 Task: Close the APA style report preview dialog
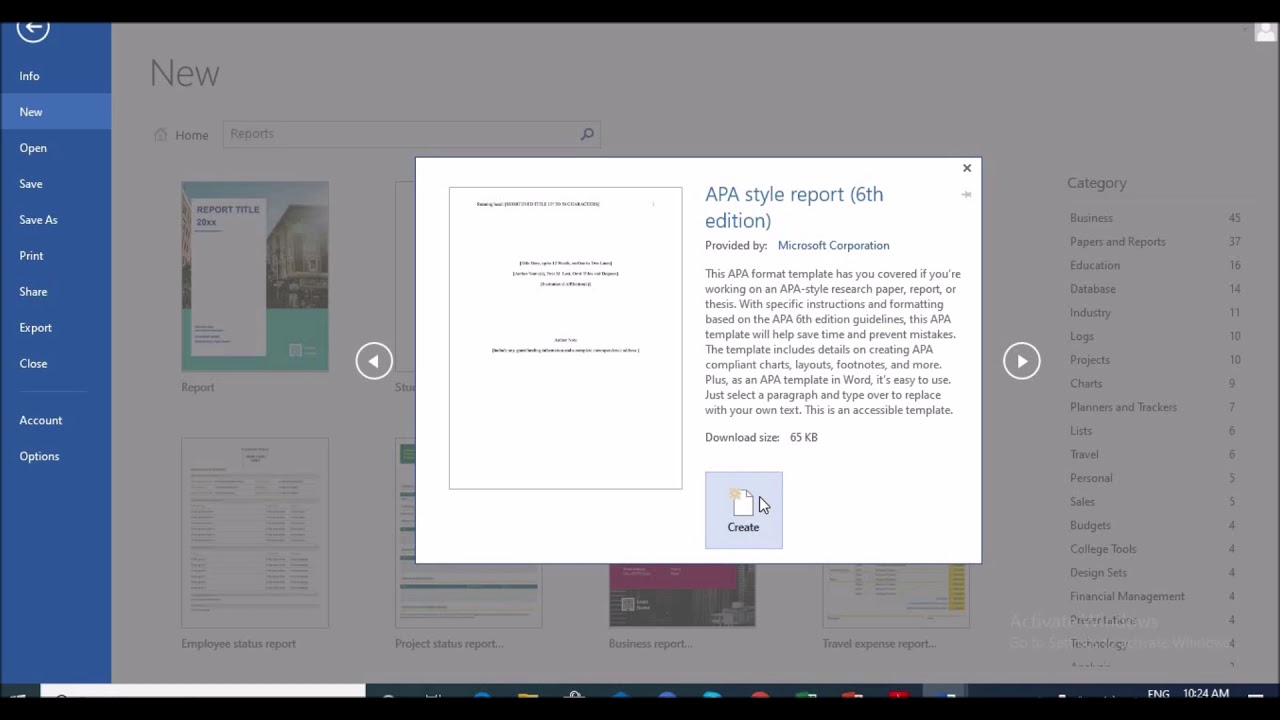click(x=966, y=168)
